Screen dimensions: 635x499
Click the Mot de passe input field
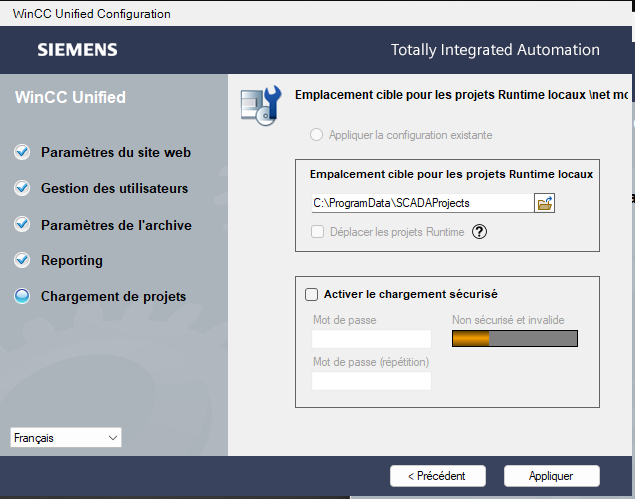tap(371, 339)
